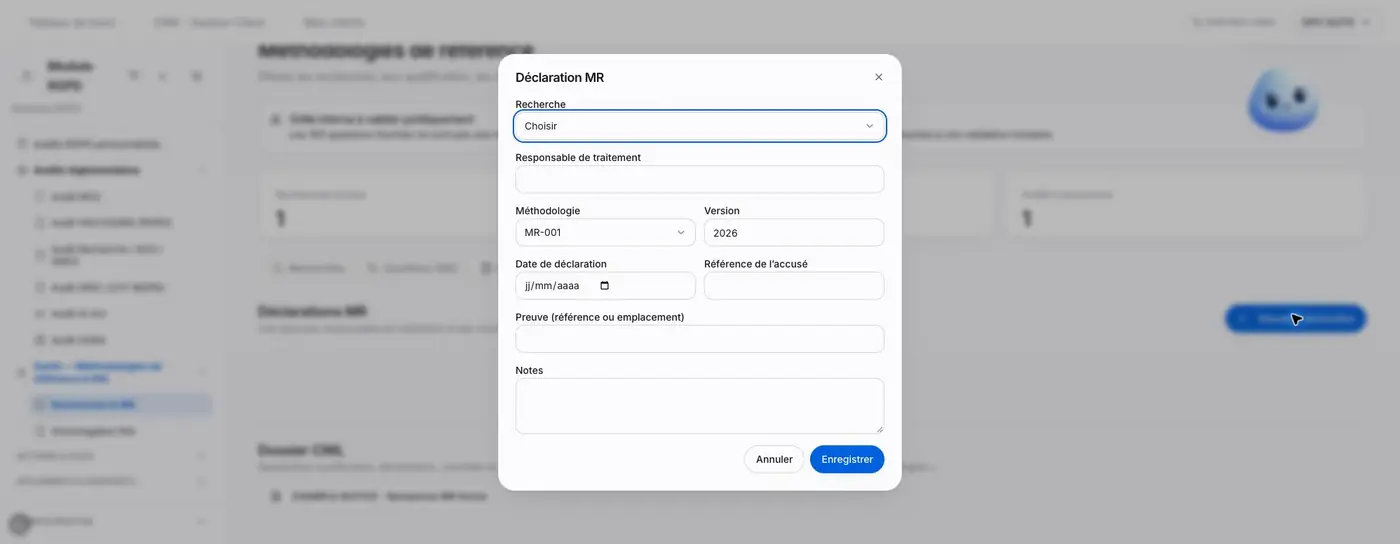Open the Méthodologie dropdown set to MR-001

[x=605, y=232]
